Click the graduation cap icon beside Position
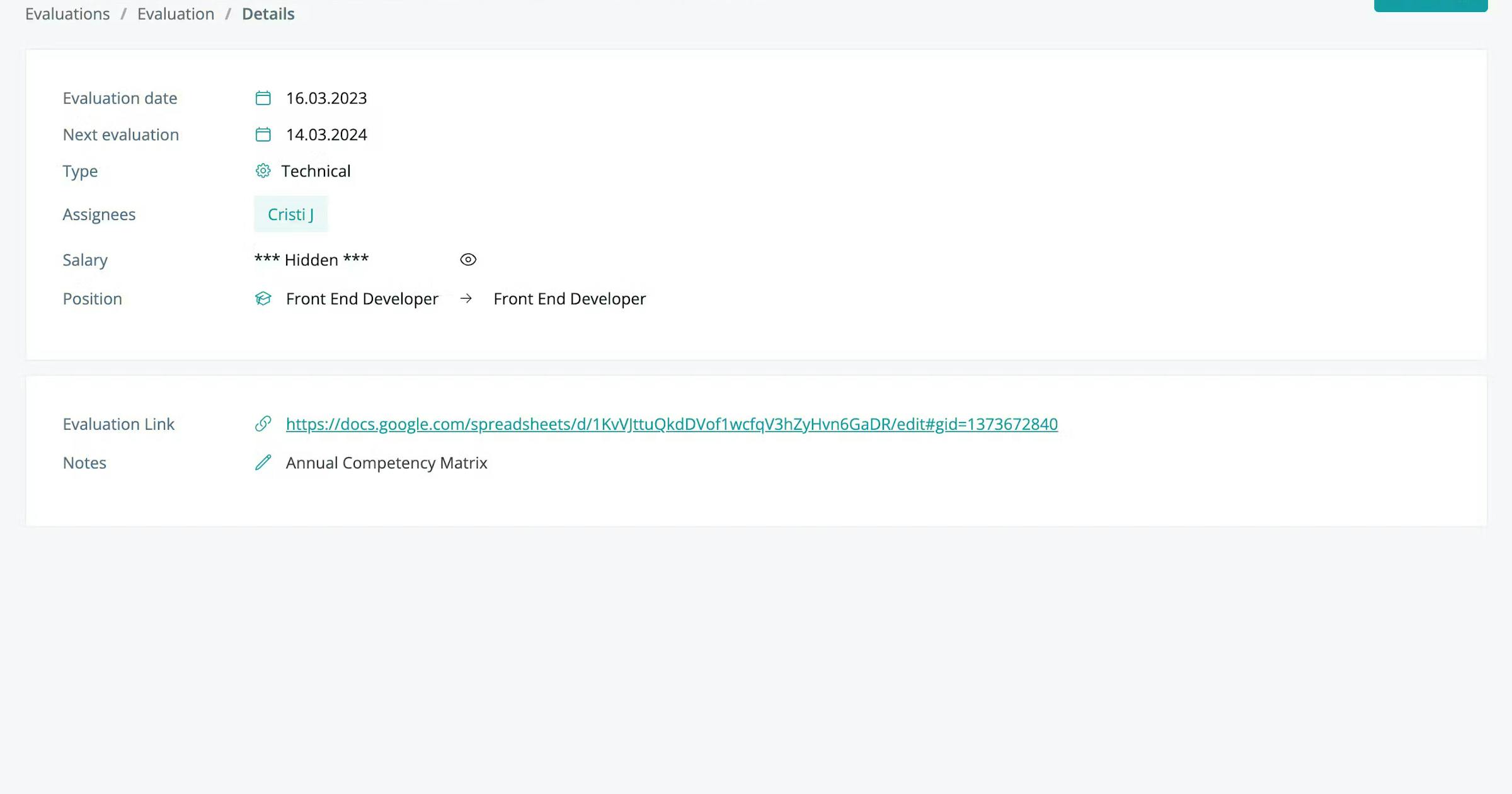1512x794 pixels. (263, 299)
